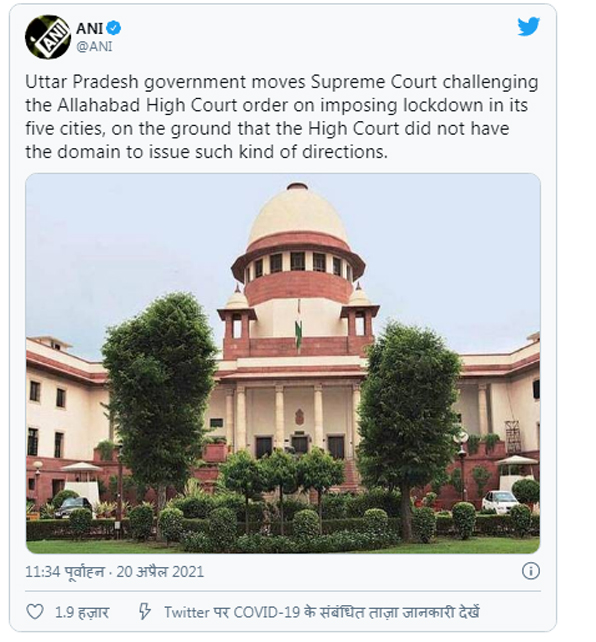Like the tweet with the heart icon

pos(35,612)
